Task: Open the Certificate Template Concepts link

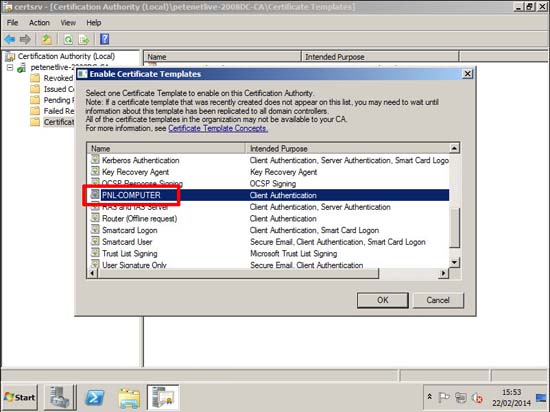Action: click(x=218, y=128)
